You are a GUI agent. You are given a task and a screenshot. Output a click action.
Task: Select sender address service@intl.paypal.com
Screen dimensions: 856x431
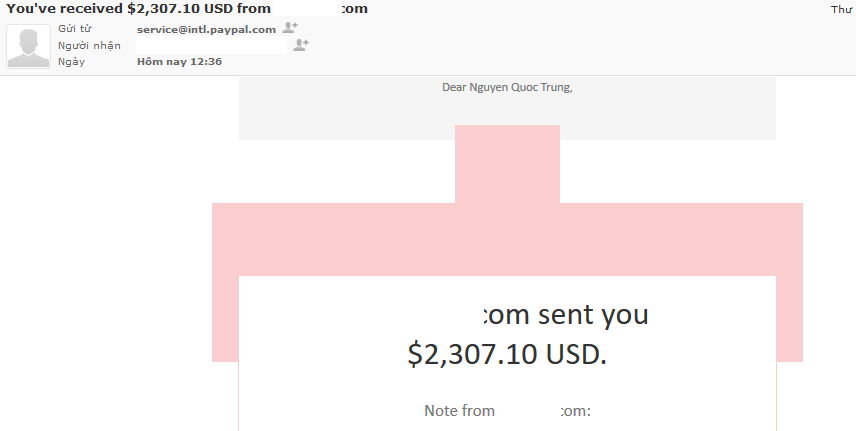pyautogui.click(x=206, y=29)
